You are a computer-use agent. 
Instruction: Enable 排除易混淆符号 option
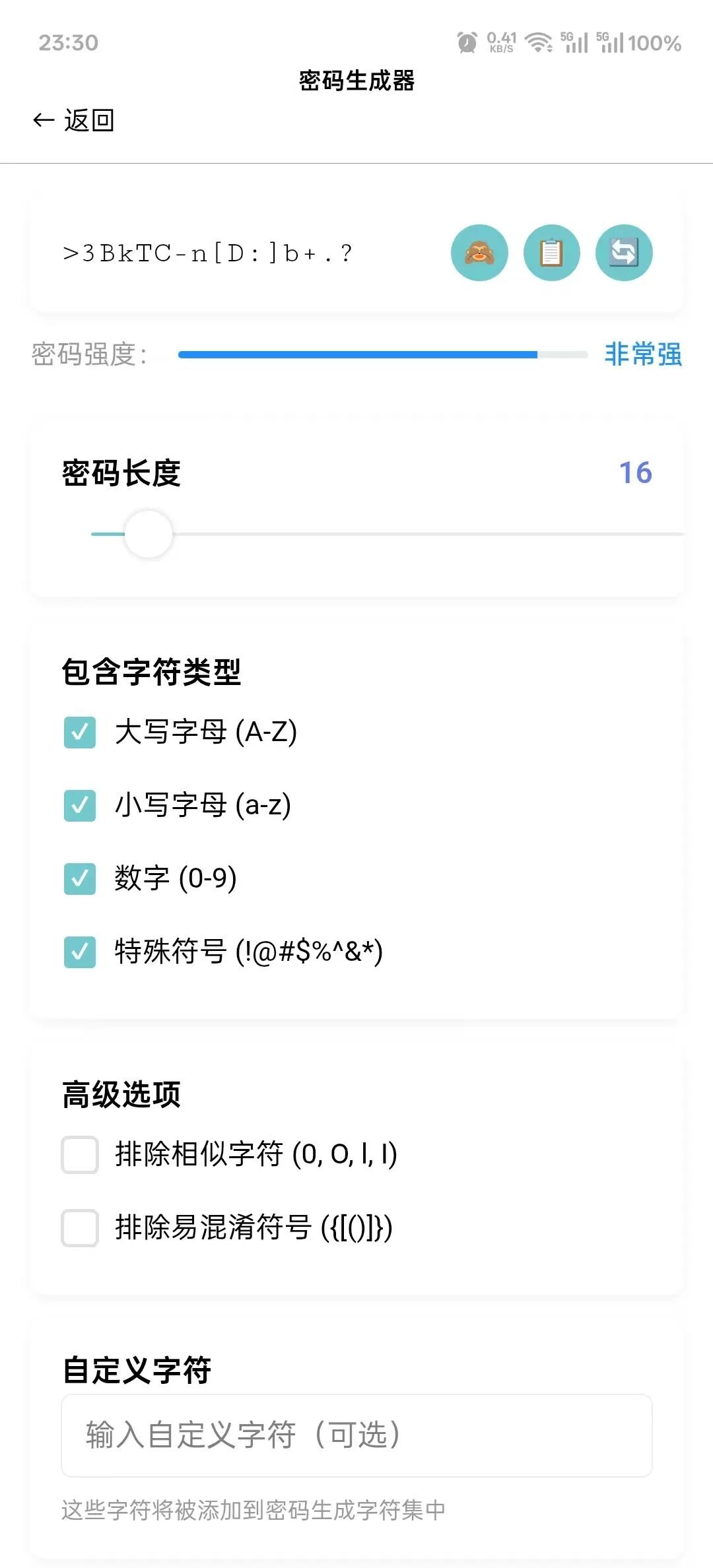pos(80,1228)
